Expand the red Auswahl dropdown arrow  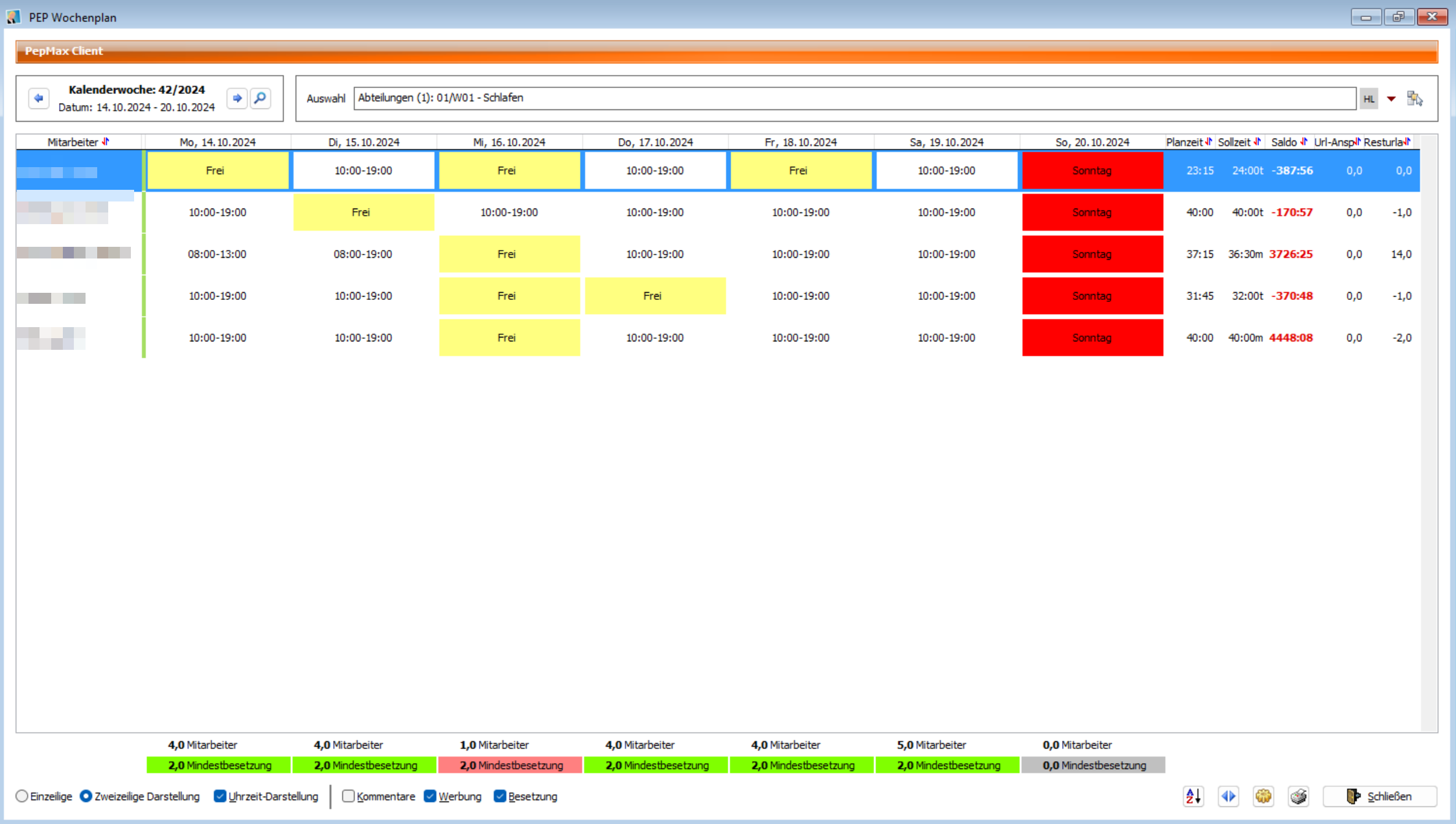1391,98
